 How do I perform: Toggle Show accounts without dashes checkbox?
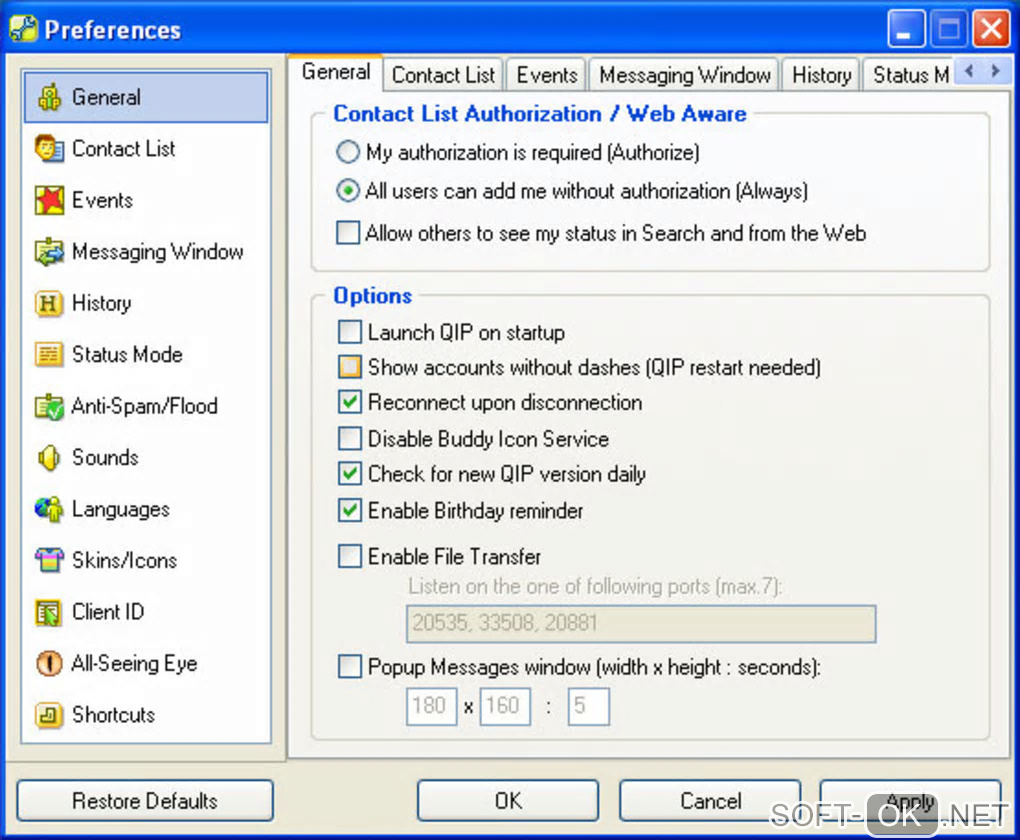tap(349, 367)
